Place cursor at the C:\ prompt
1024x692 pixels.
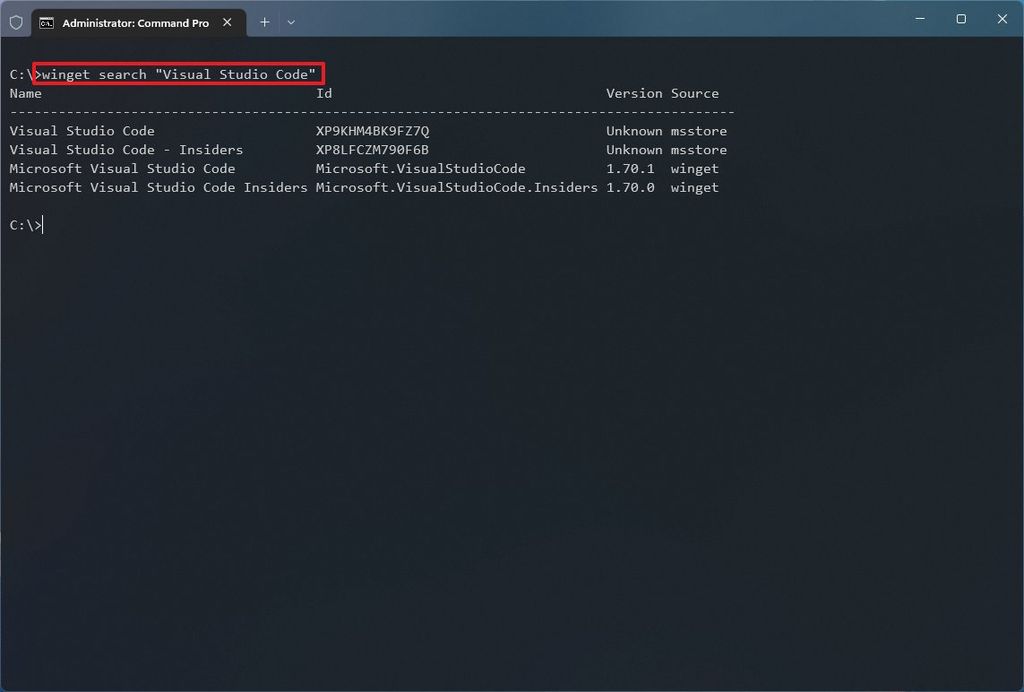coord(27,225)
